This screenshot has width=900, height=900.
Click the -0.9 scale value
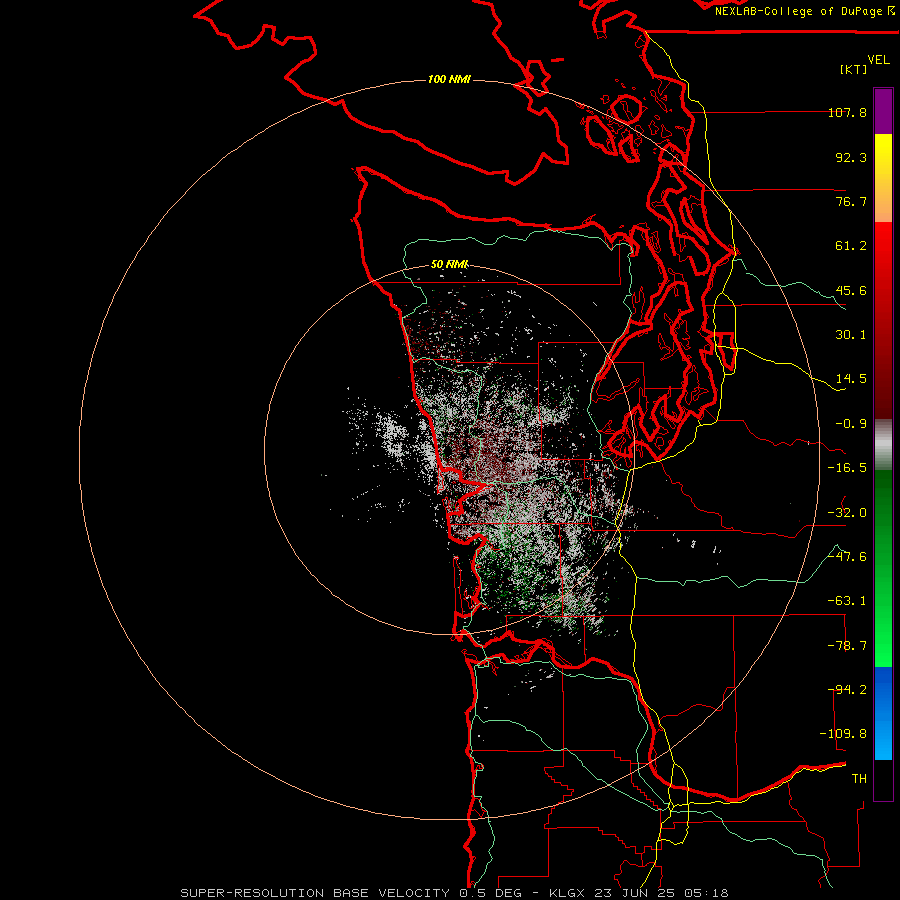851,424
